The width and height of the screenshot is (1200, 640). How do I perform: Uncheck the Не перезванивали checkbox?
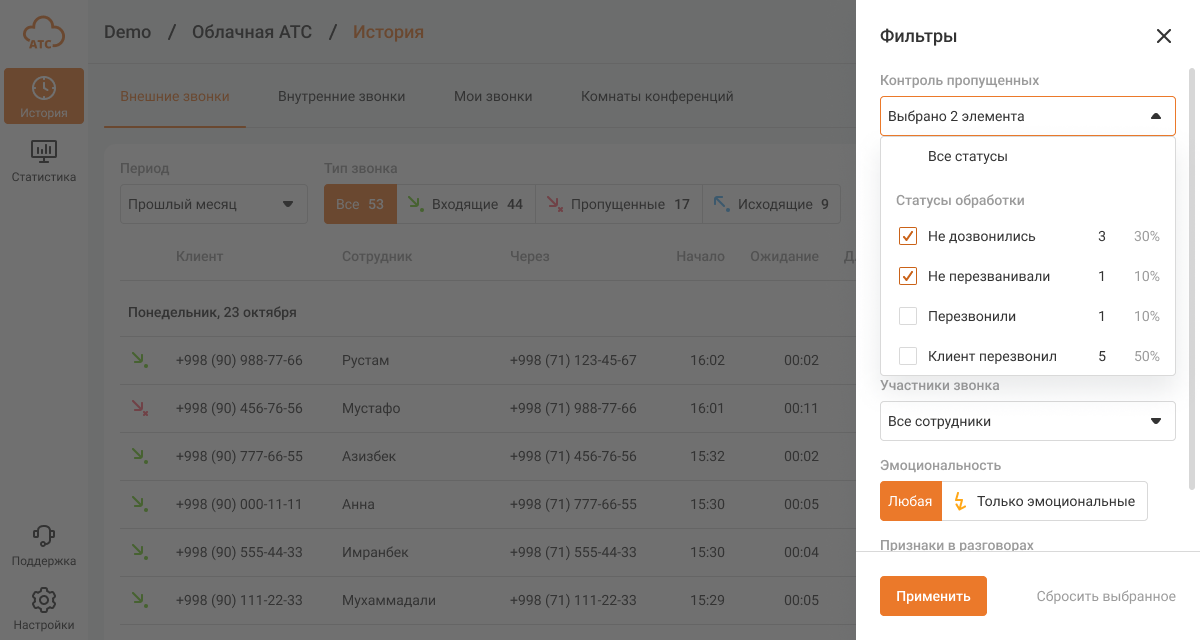coord(908,276)
